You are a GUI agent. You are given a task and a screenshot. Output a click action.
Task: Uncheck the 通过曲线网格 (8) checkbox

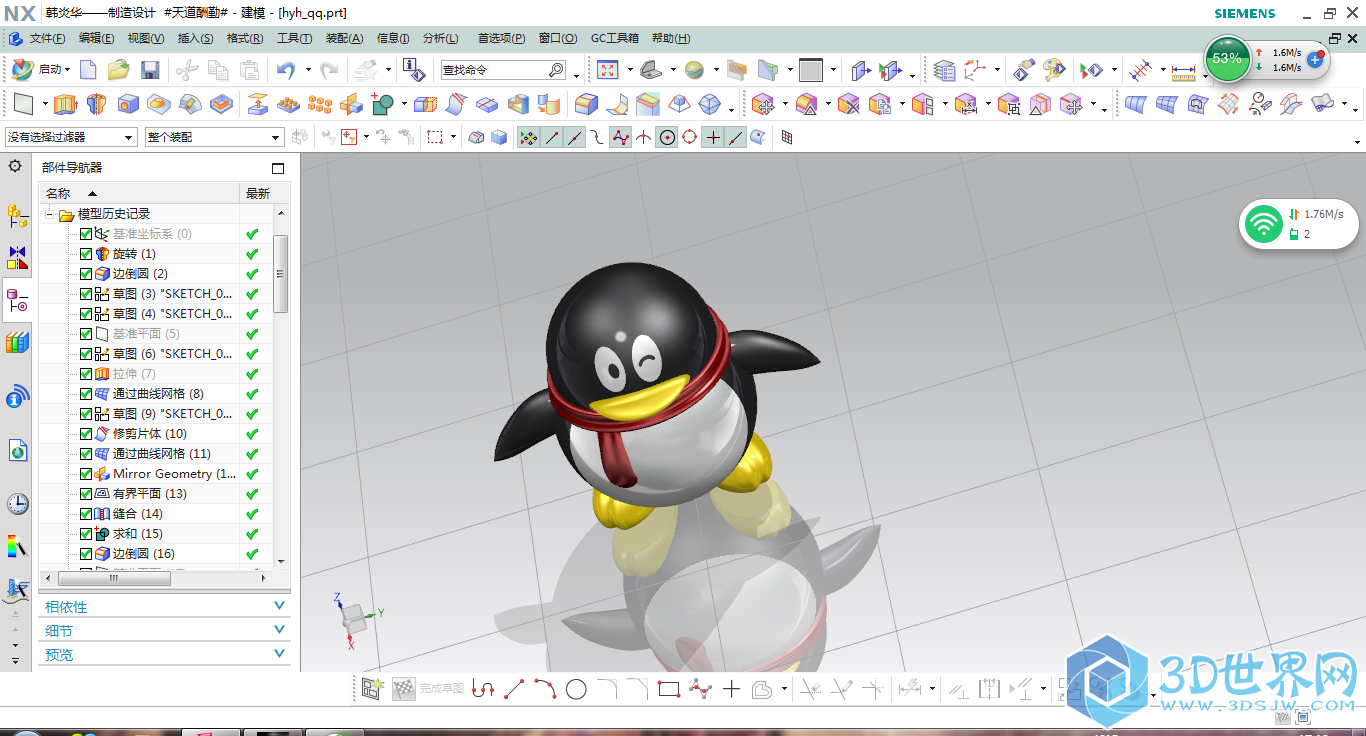click(86, 394)
